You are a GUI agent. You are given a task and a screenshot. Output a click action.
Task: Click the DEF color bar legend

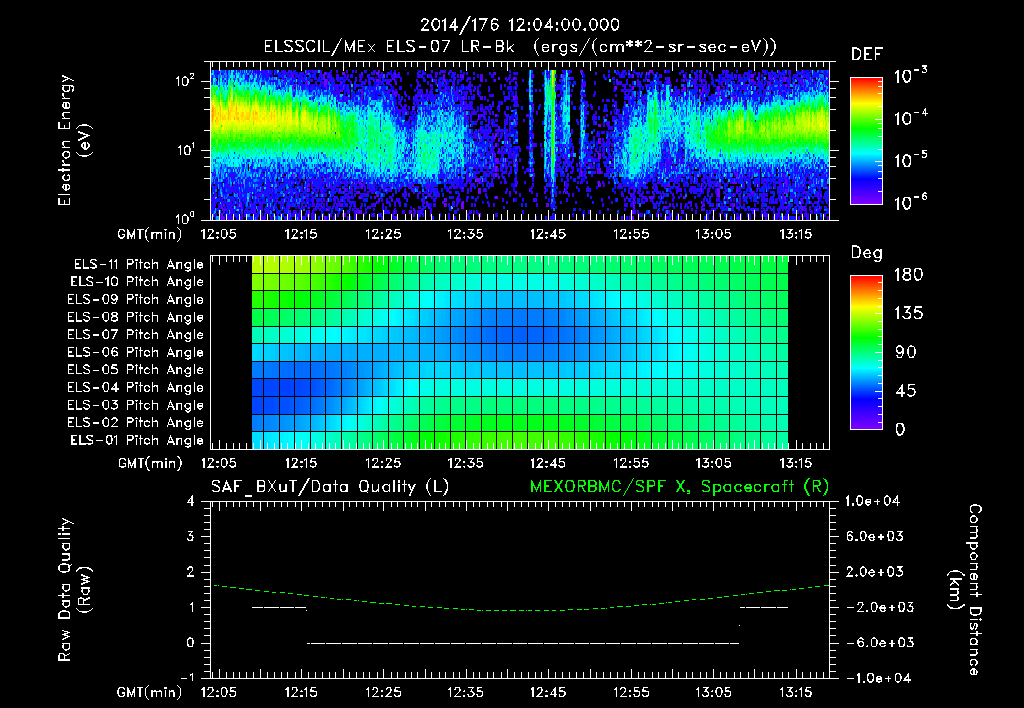tap(866, 141)
